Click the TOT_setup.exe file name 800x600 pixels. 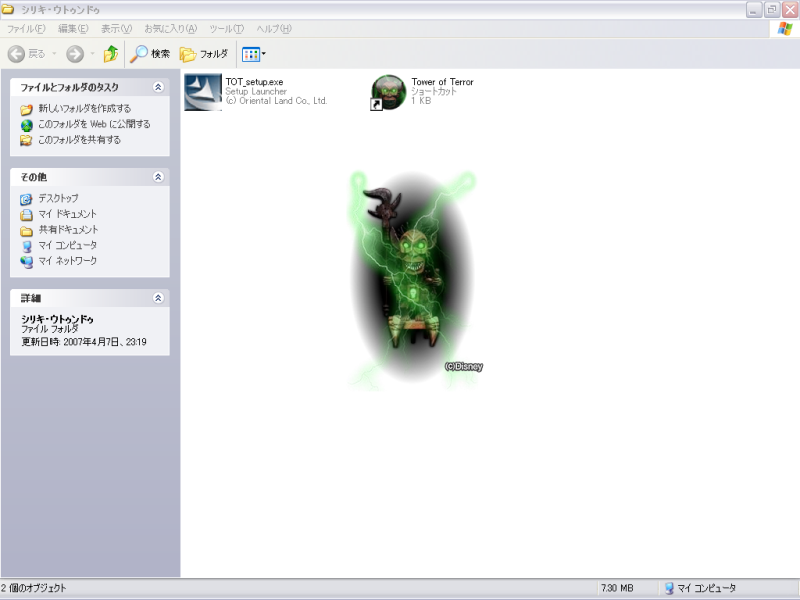[254, 82]
